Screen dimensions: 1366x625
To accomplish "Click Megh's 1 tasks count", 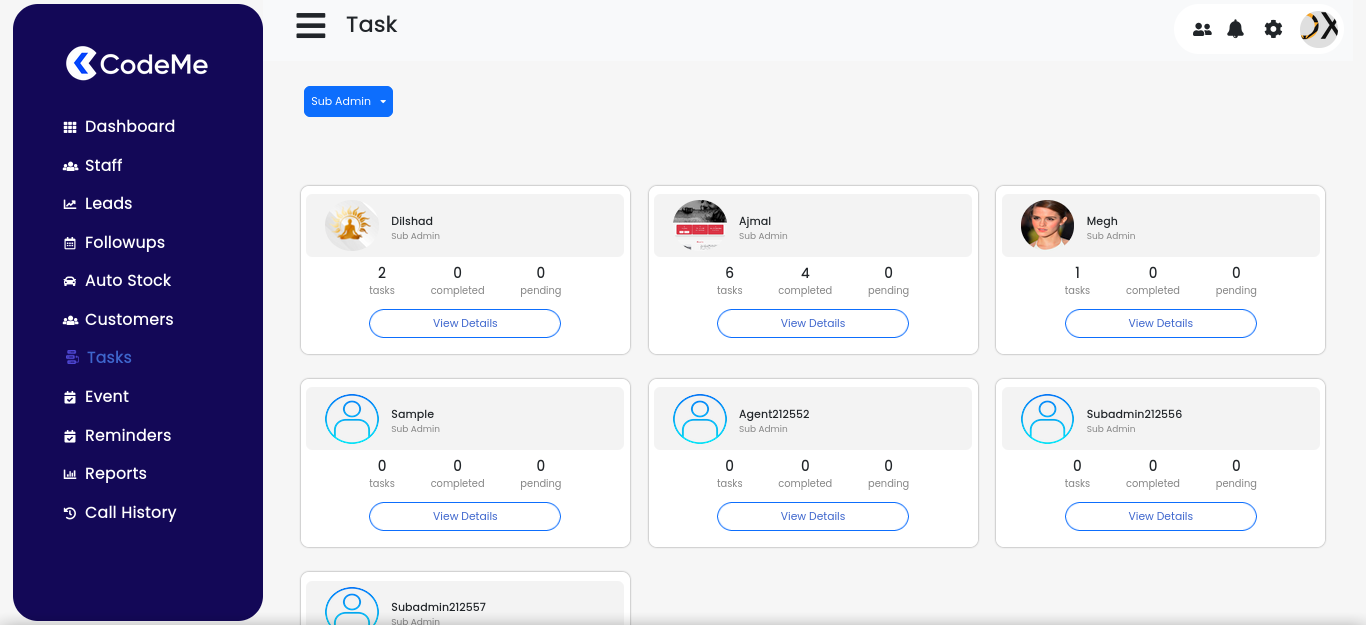I will tap(1077, 273).
